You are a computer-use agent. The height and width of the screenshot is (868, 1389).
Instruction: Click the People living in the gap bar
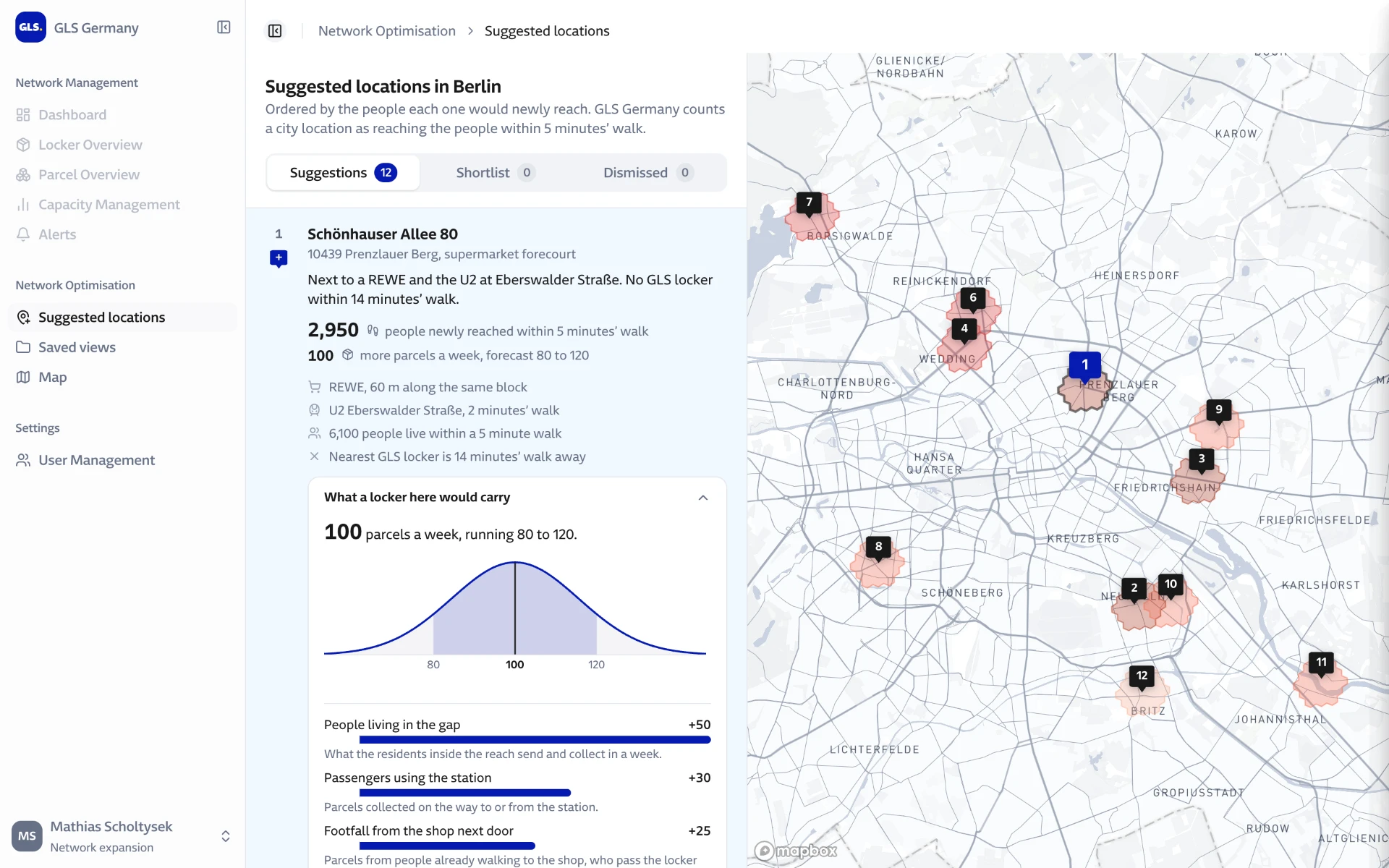(x=535, y=740)
